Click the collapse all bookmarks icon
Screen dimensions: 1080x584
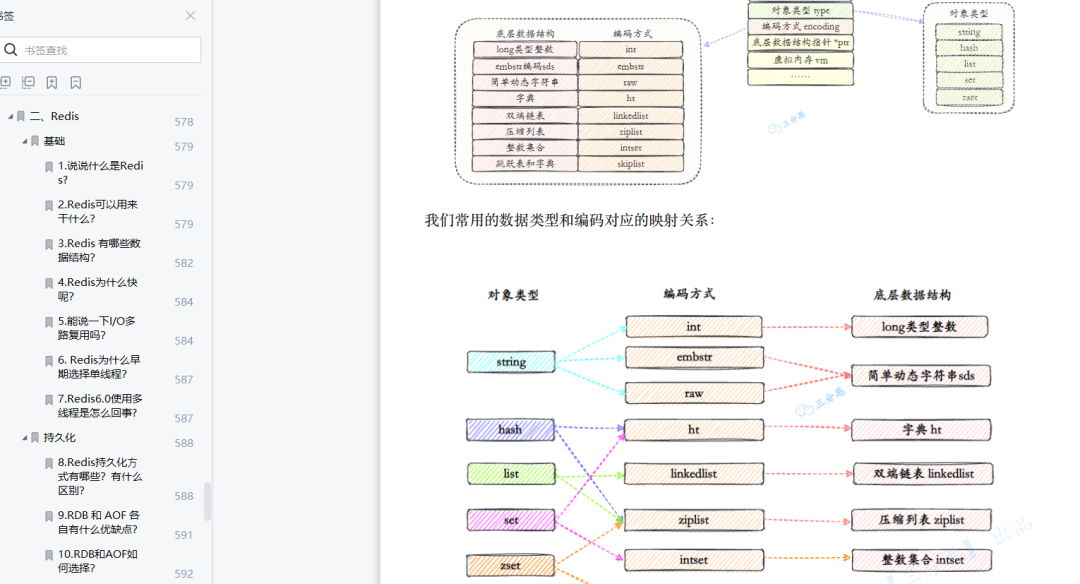coord(28,81)
